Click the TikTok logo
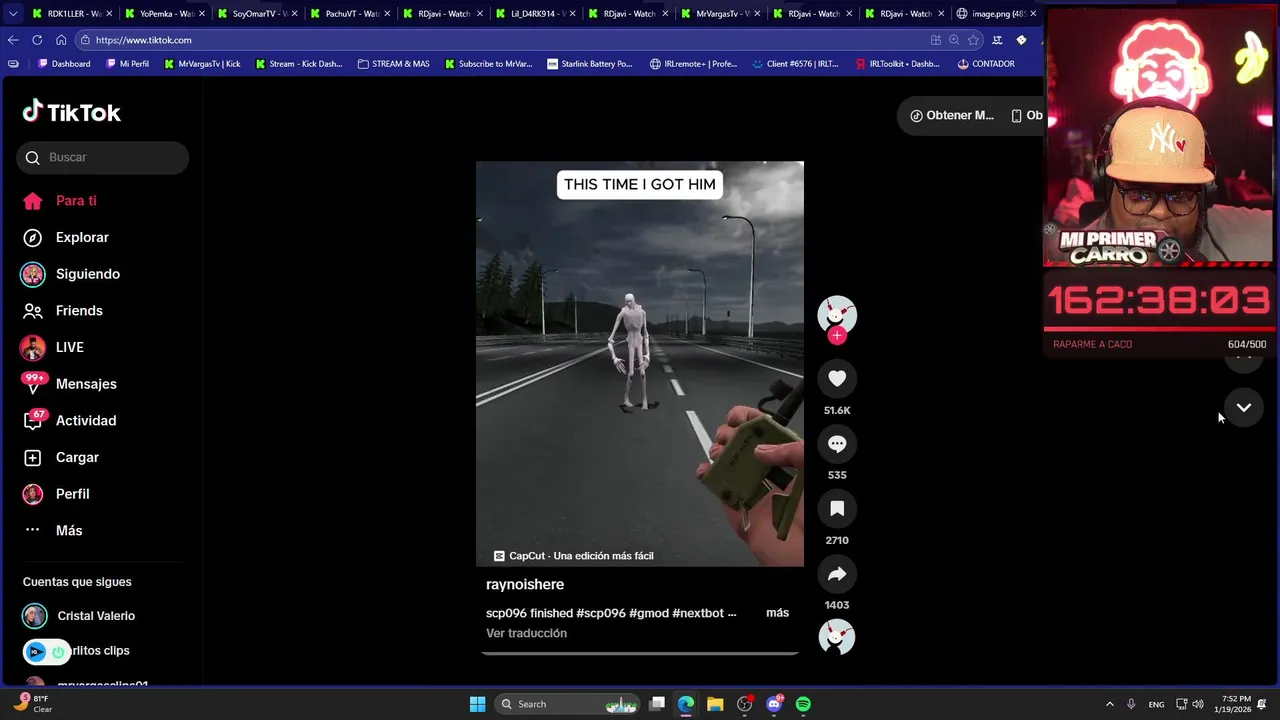 pyautogui.click(x=71, y=112)
